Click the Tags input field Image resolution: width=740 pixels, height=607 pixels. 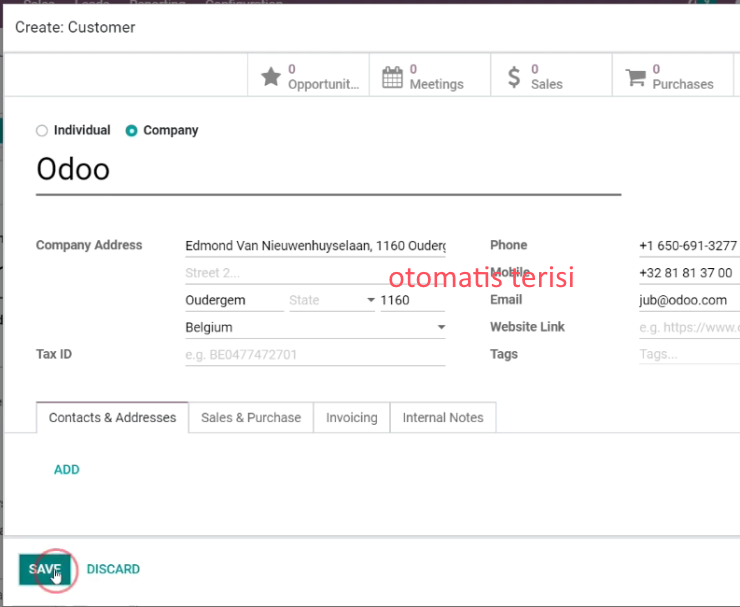click(690, 354)
